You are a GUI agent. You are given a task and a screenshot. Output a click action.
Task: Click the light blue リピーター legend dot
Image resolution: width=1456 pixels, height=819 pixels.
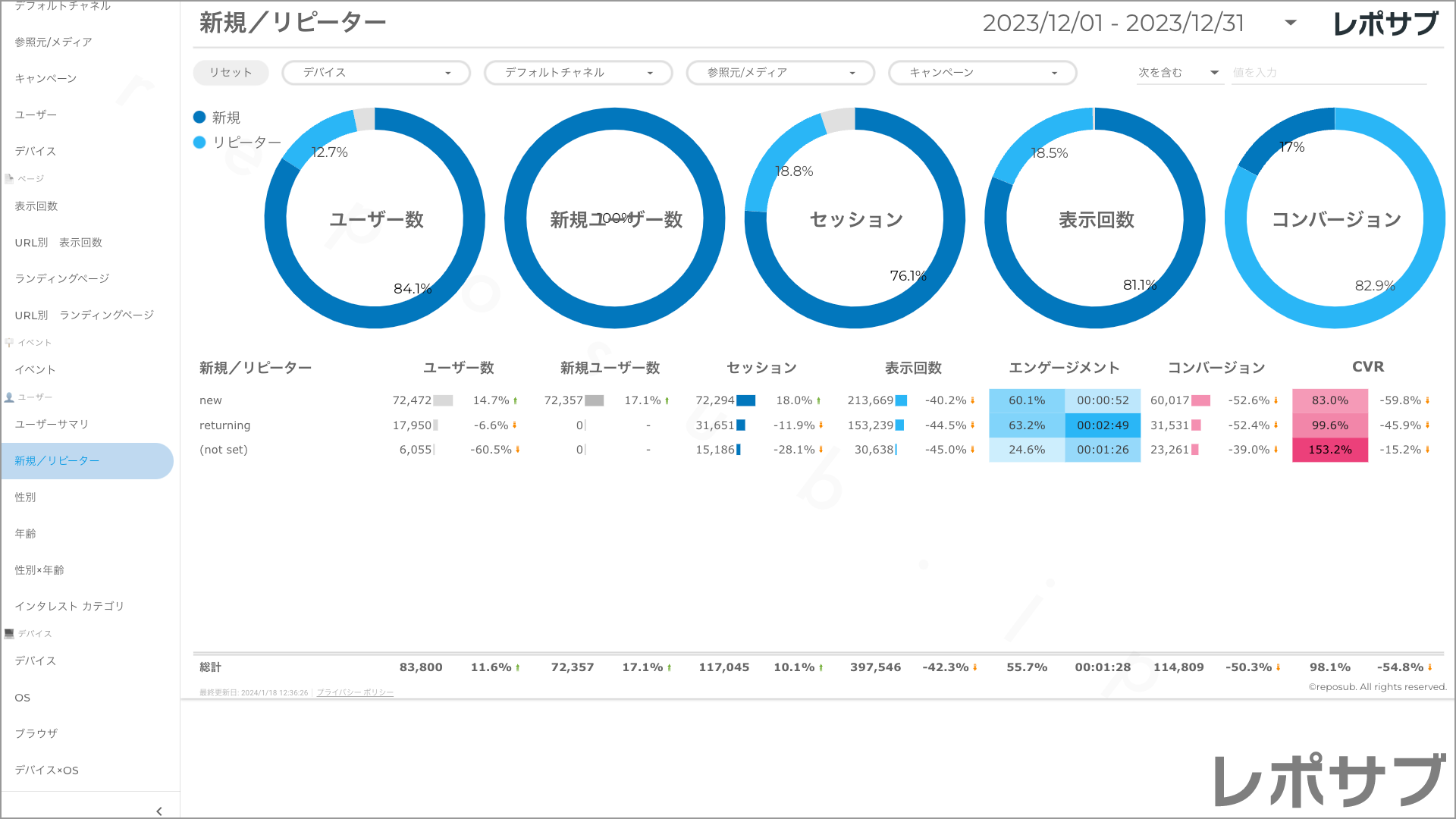(x=199, y=143)
